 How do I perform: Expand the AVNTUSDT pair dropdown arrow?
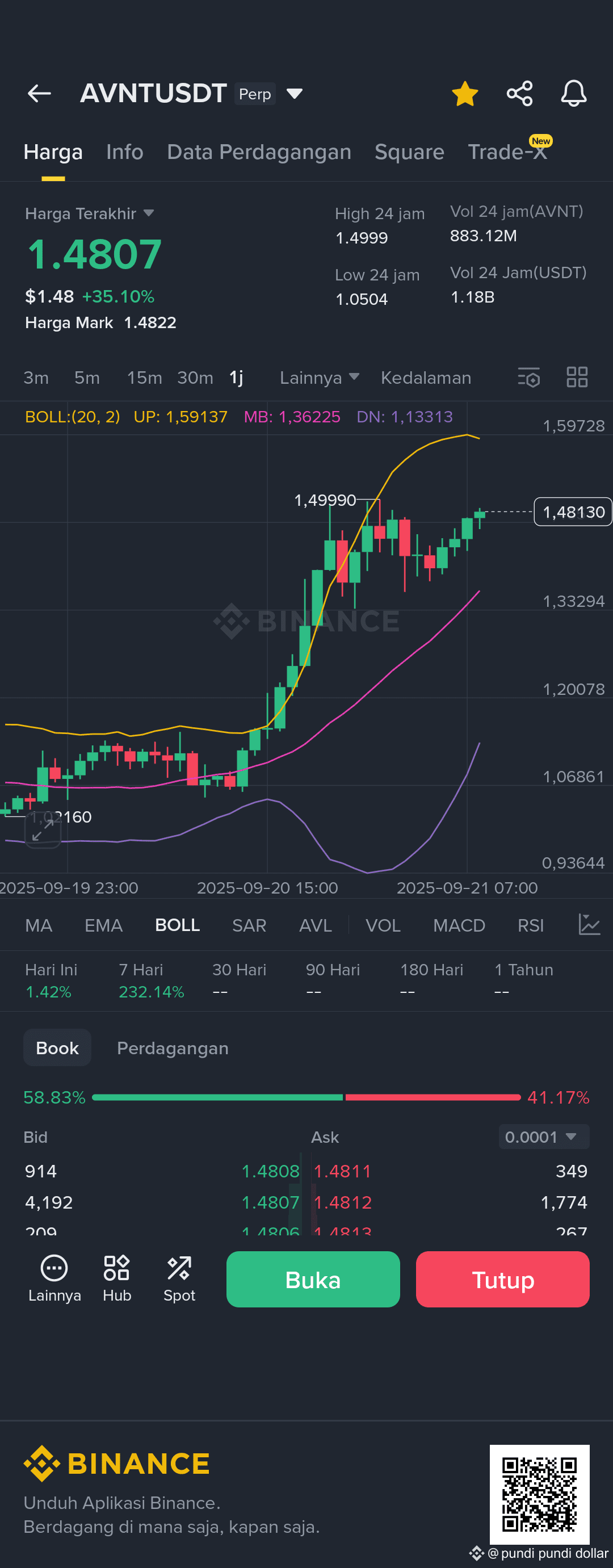point(295,94)
